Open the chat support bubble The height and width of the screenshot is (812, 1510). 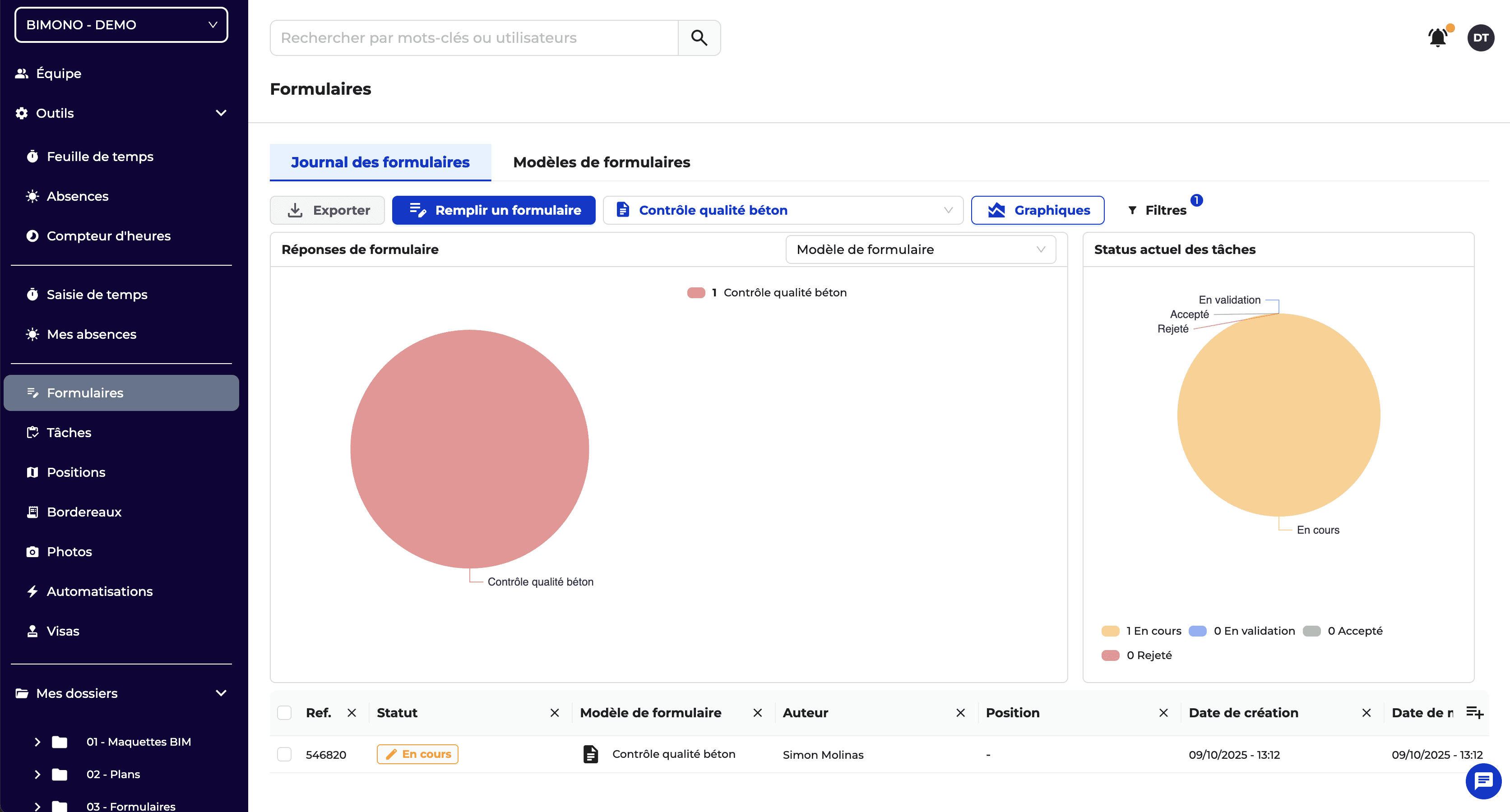(1483, 780)
